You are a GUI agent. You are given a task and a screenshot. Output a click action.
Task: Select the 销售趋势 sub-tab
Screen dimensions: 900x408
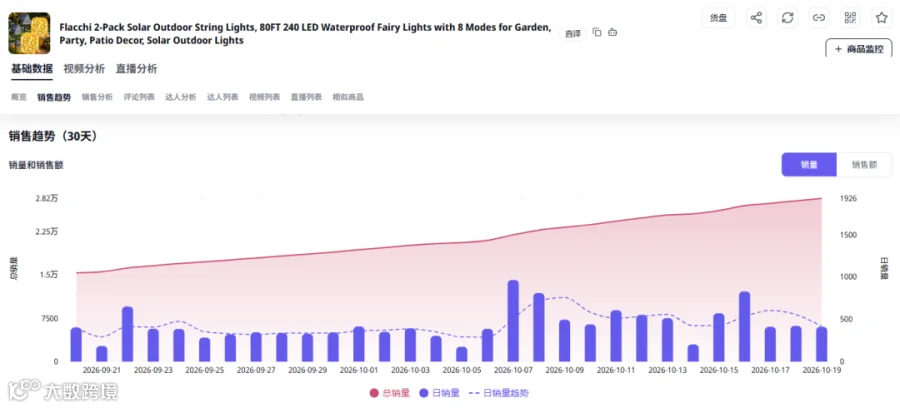coord(54,97)
